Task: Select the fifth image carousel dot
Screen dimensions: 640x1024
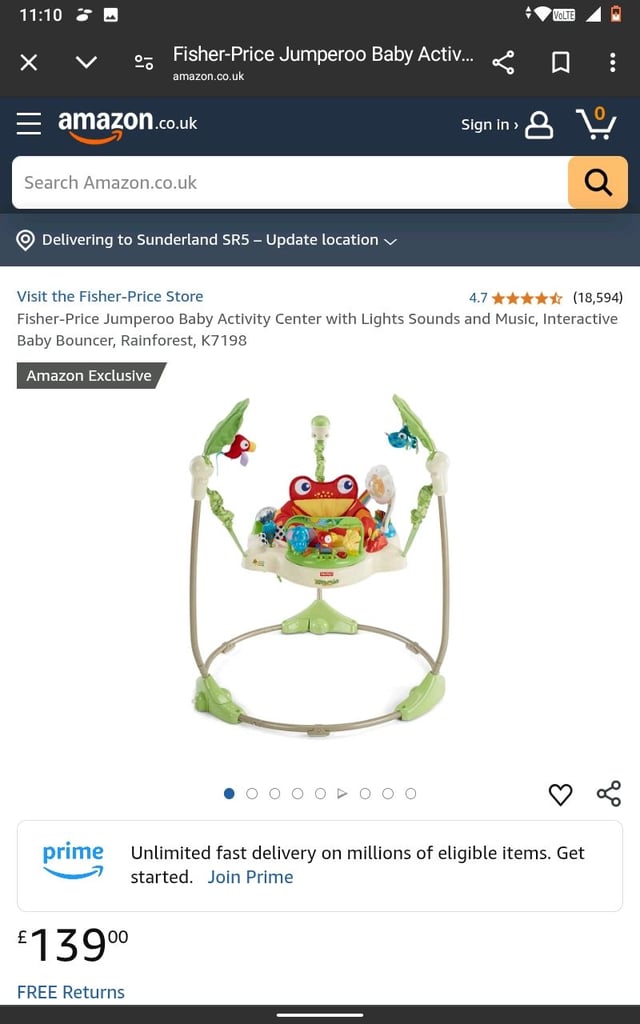Action: [x=320, y=793]
